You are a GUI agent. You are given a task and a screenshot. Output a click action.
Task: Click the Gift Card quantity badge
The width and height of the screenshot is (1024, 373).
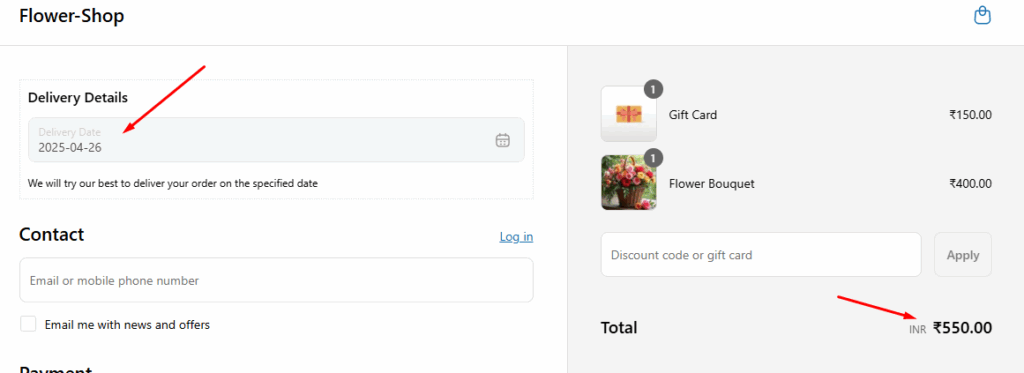pyautogui.click(x=654, y=88)
